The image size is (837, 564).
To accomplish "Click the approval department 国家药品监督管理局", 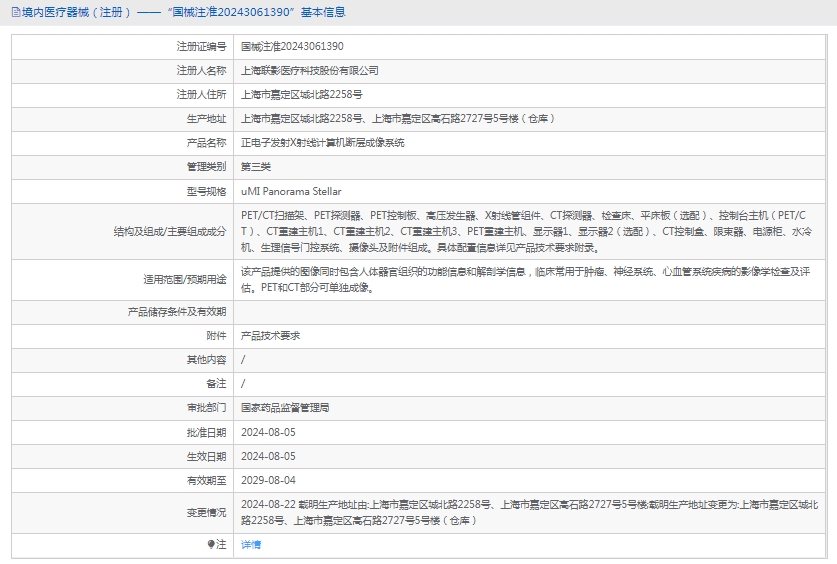I will click(x=286, y=408).
